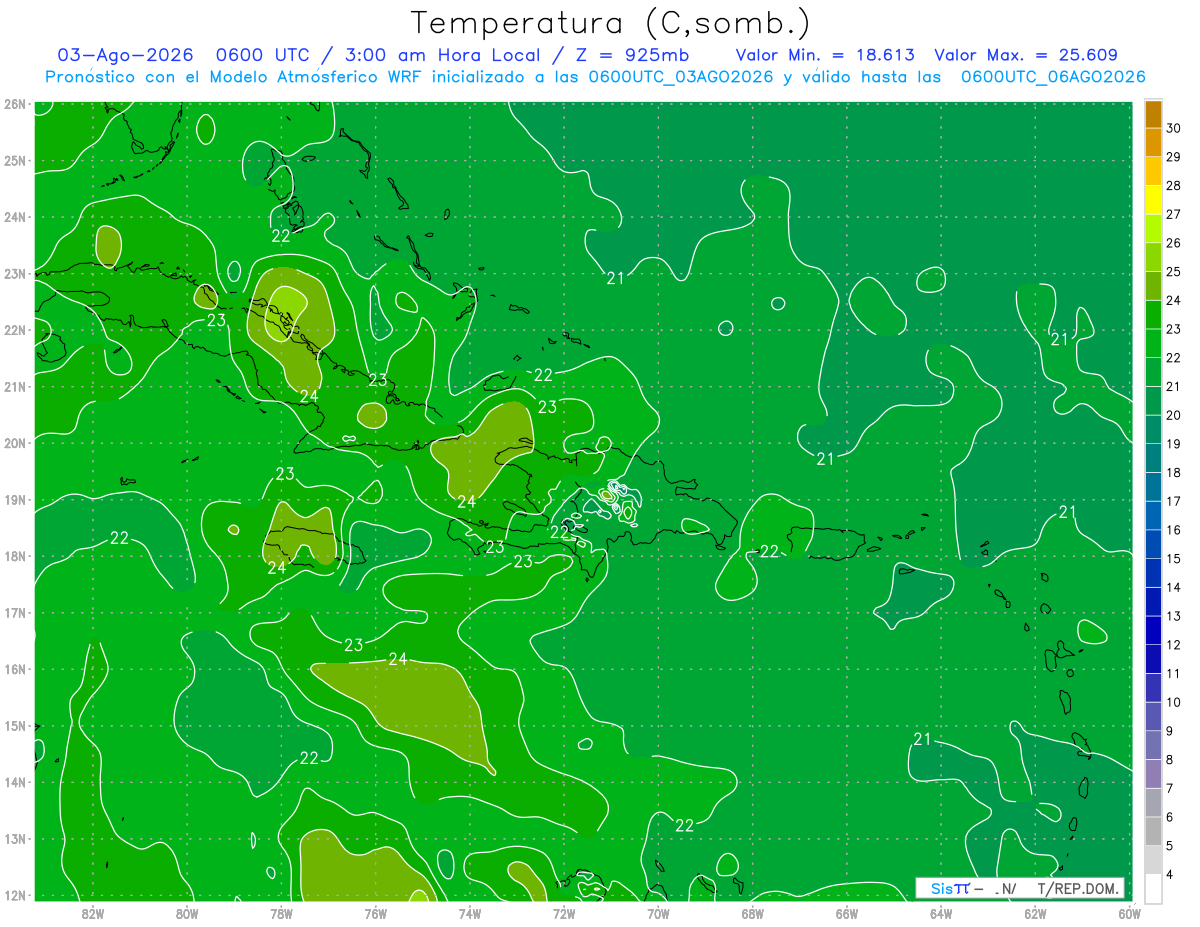
Task: Click the '82W' longitude axis label
Action: [x=93, y=912]
